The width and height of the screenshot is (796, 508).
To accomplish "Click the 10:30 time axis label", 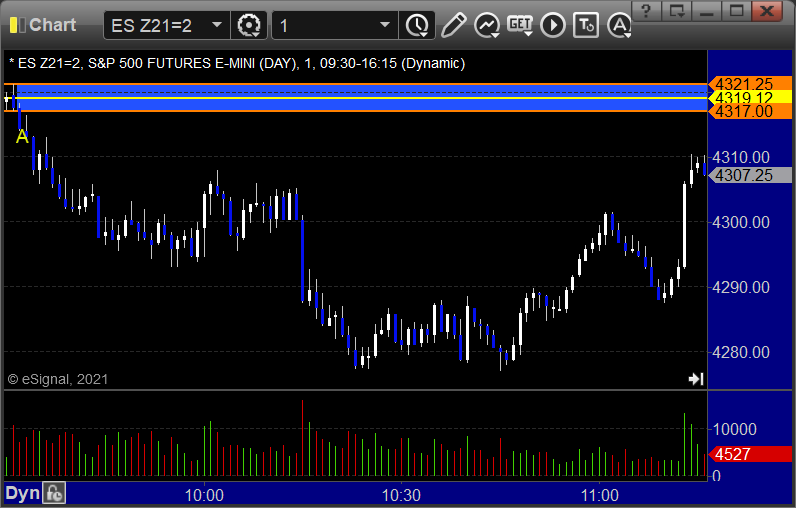I will point(401,495).
